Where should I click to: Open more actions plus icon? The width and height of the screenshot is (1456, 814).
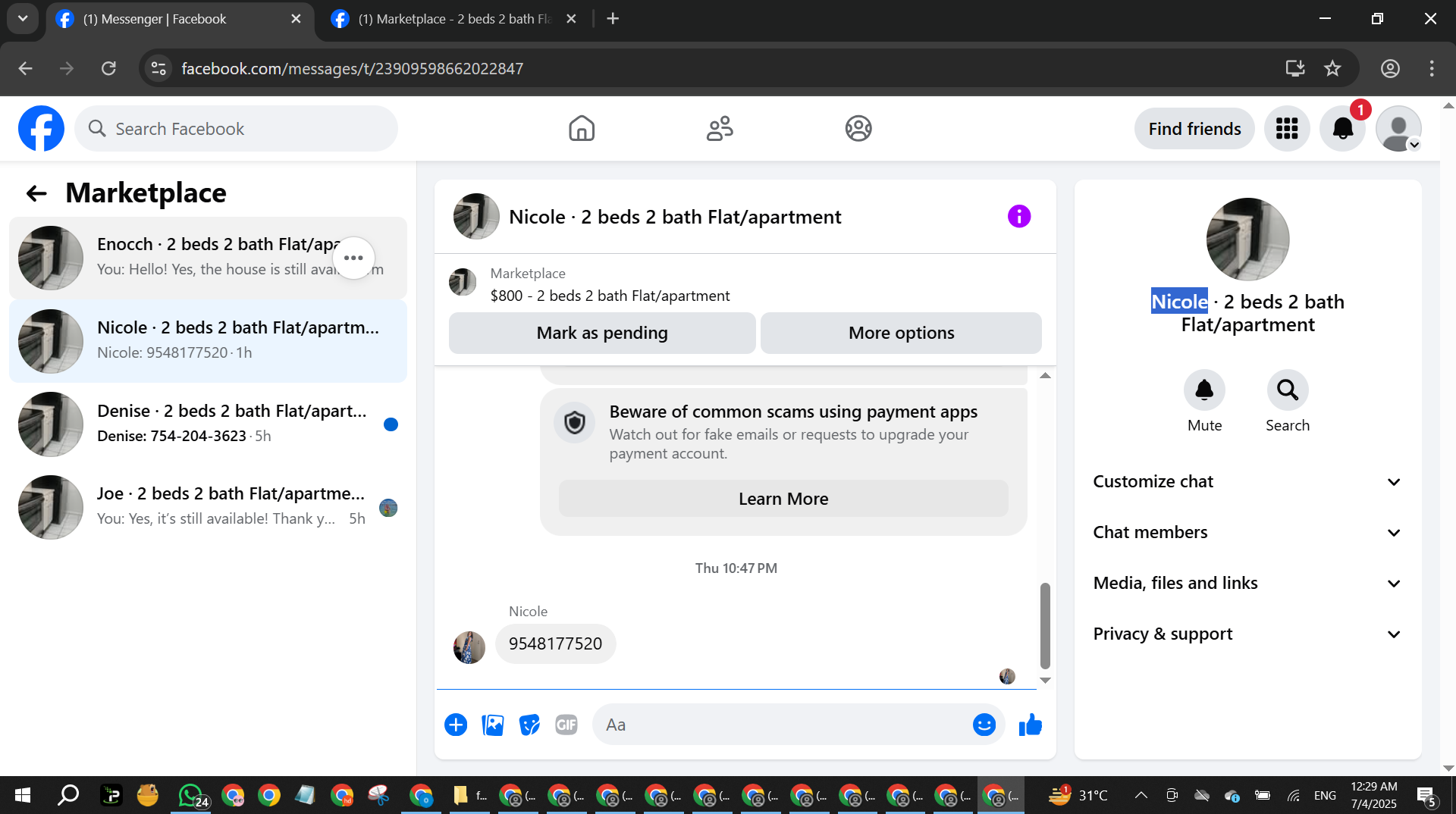456,725
